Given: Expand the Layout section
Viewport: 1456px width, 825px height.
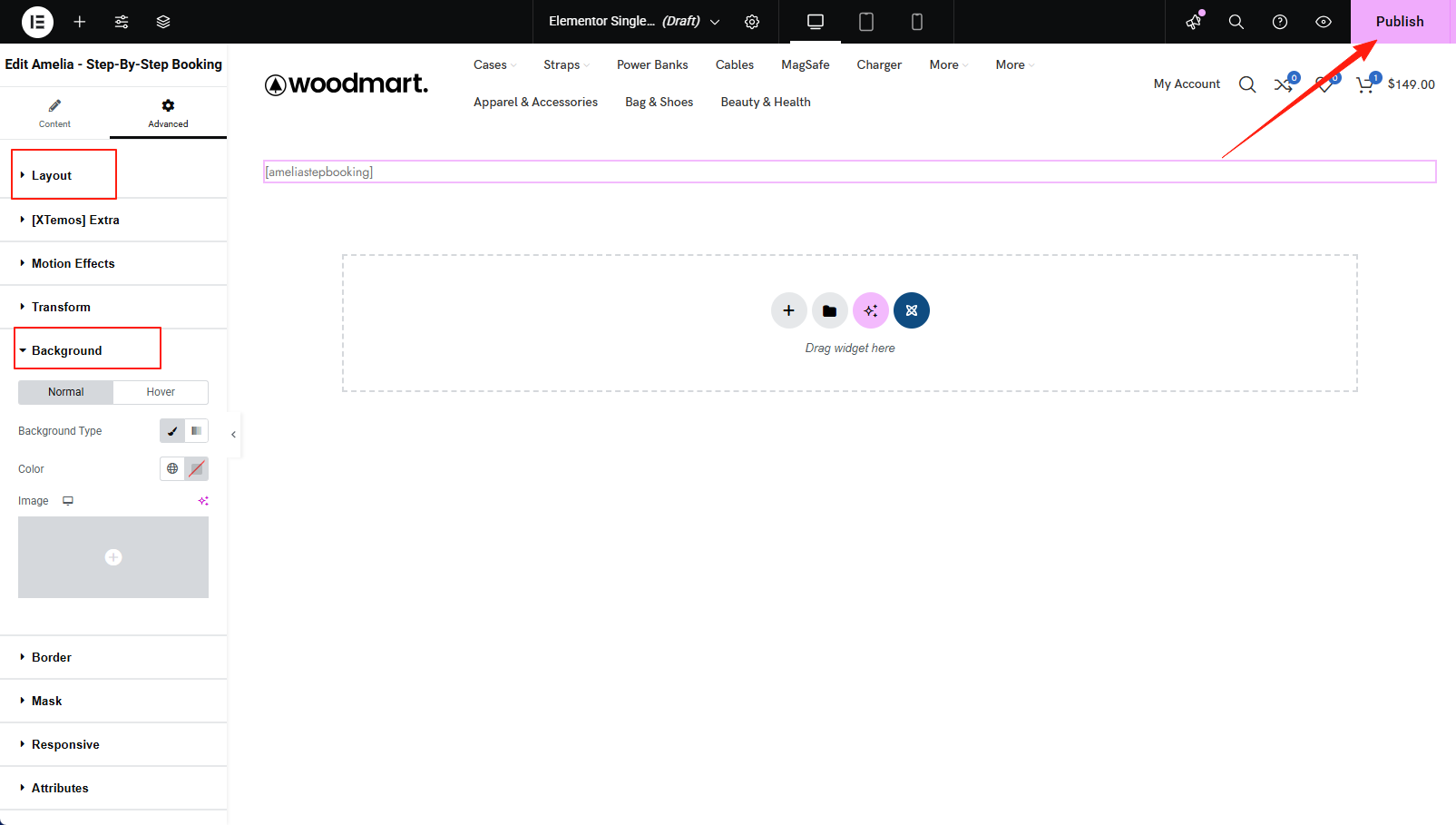Looking at the screenshot, I should pos(52,175).
